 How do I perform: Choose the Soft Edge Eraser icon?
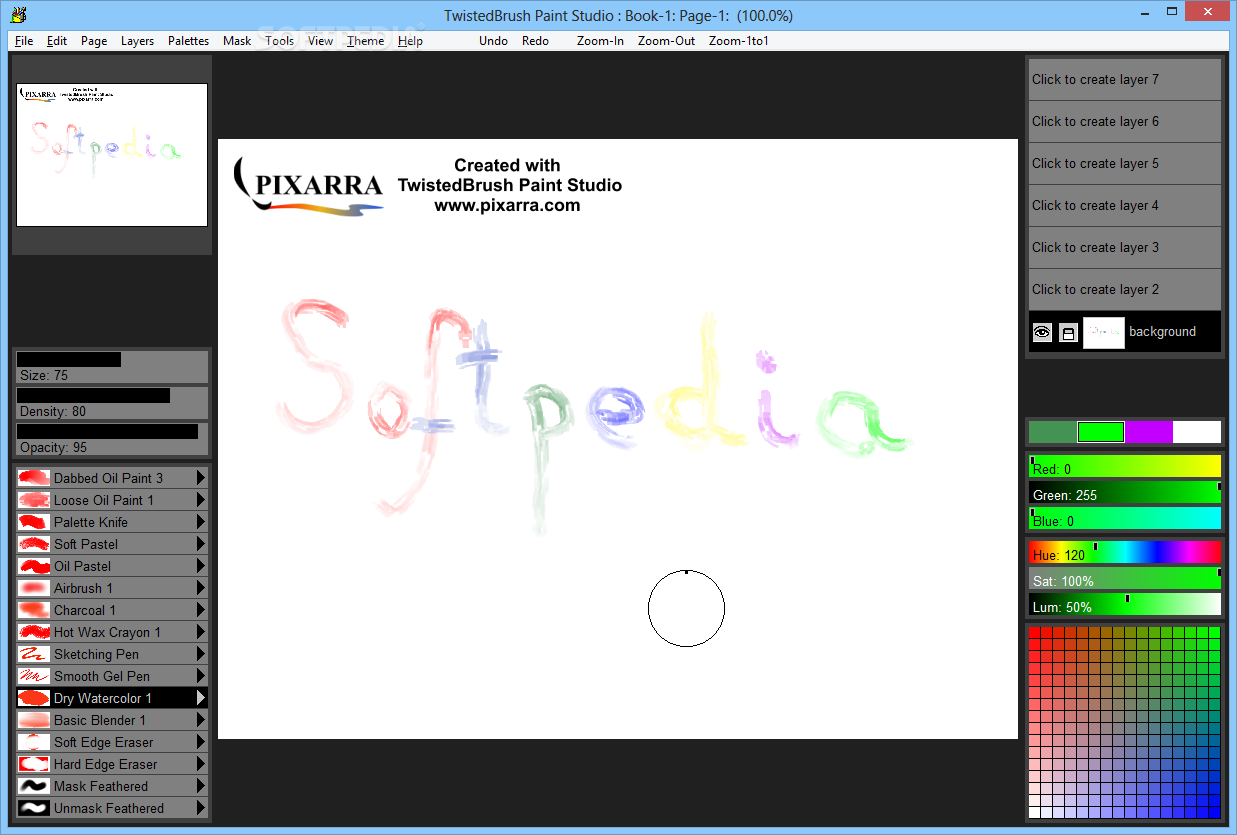click(34, 742)
